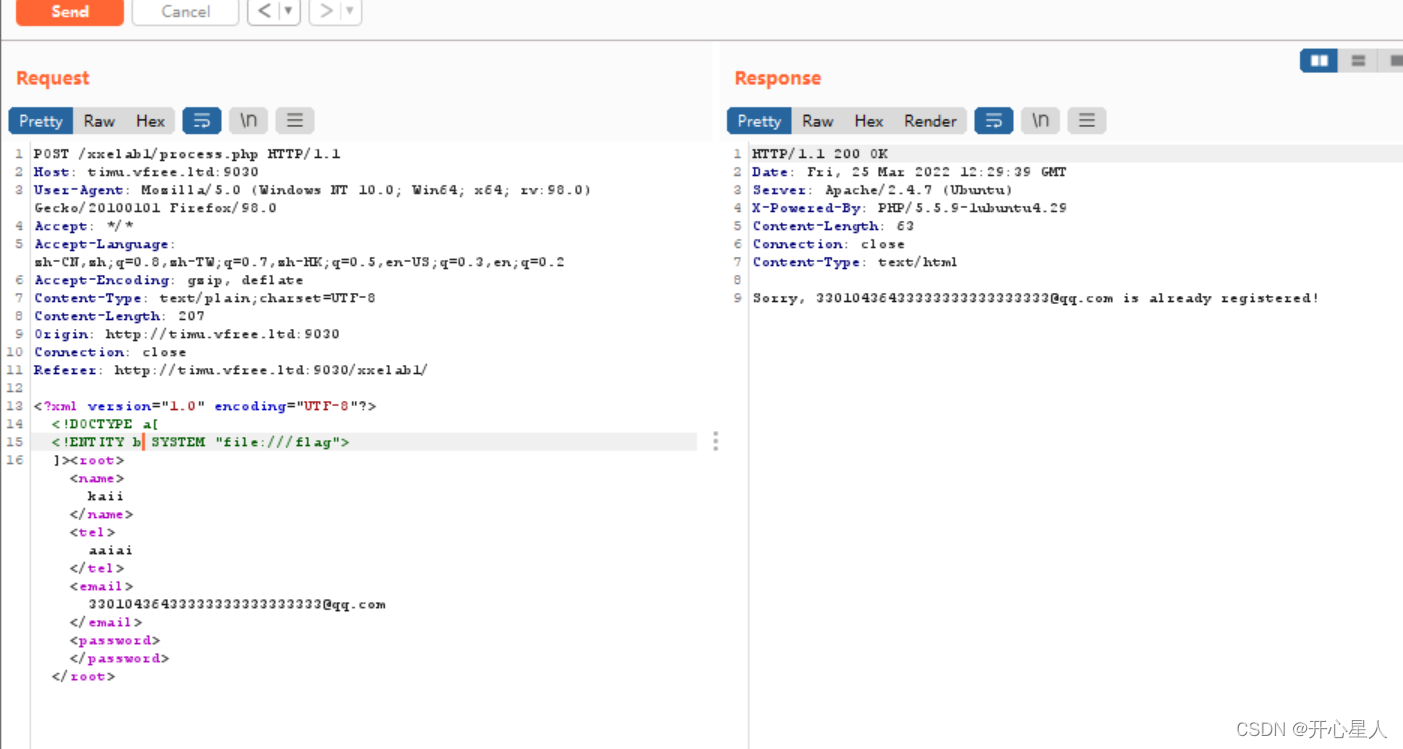
Task: Toggle word wrap in Response panel
Action: (x=994, y=121)
